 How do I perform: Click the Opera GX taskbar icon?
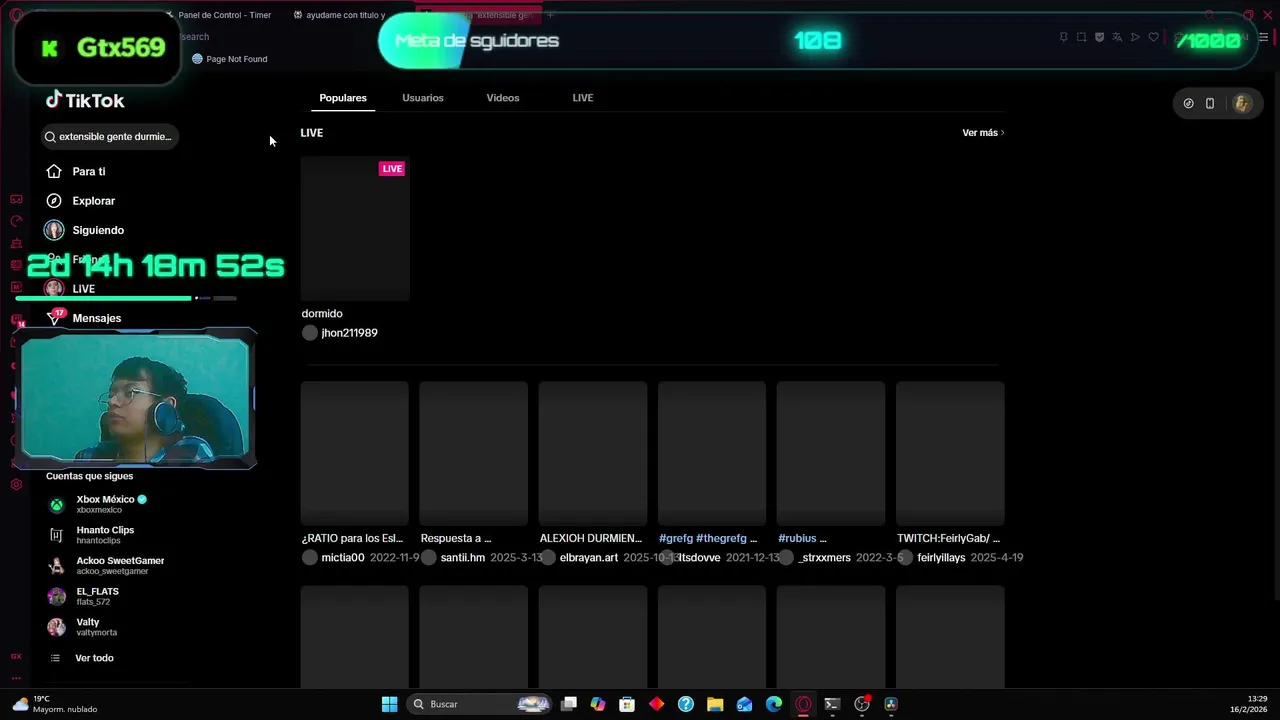(x=803, y=704)
